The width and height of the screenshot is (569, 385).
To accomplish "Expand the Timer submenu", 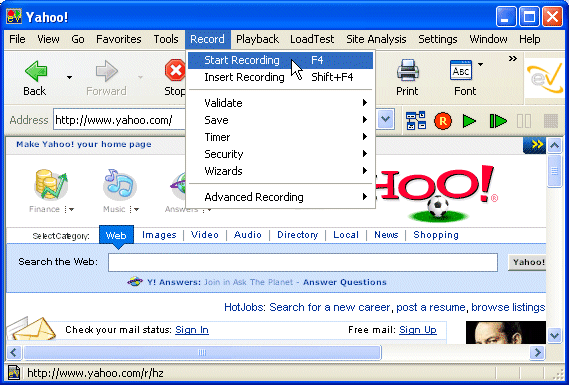I will click(x=281, y=137).
